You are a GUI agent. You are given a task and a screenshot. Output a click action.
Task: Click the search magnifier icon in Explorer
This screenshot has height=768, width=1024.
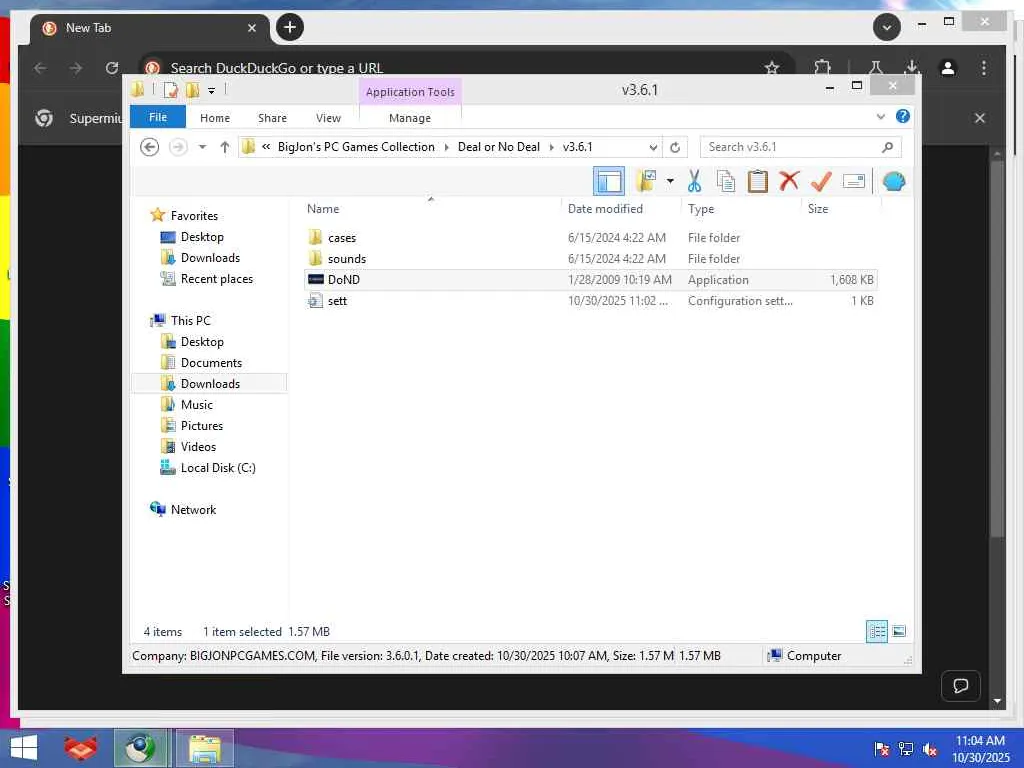coord(887,147)
